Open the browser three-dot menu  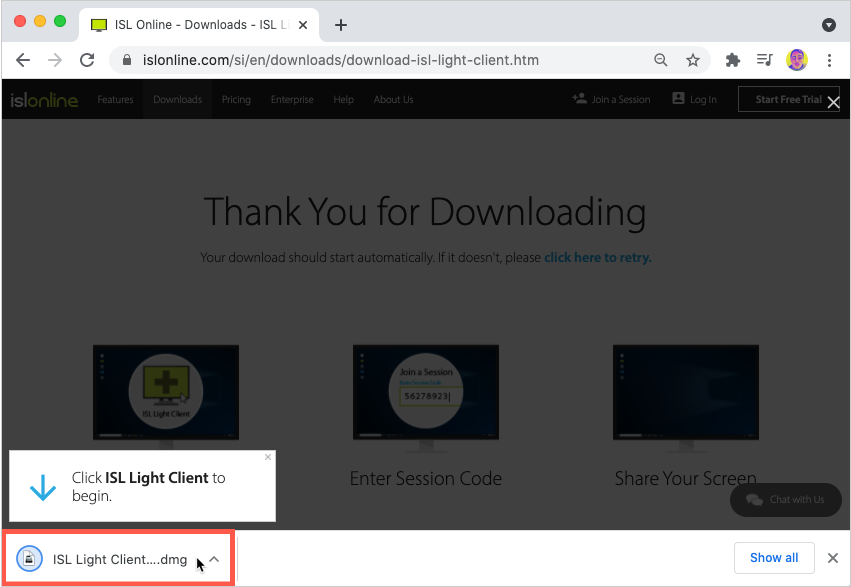830,60
